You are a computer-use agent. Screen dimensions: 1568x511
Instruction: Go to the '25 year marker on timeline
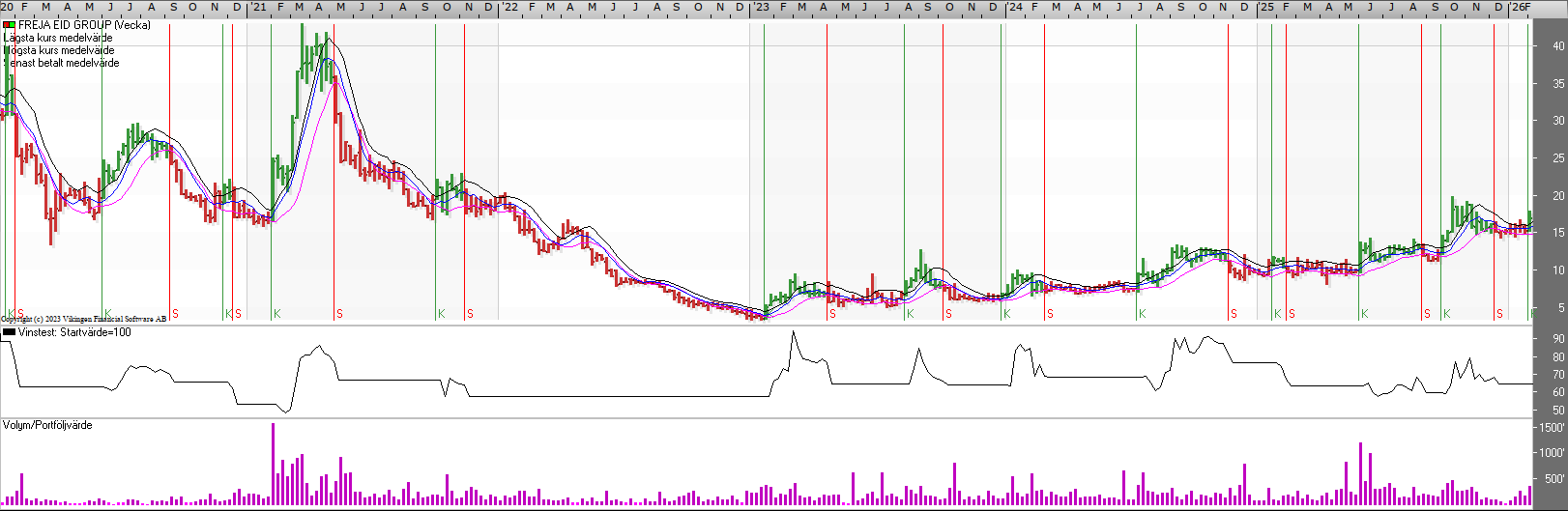pyautogui.click(x=1266, y=7)
